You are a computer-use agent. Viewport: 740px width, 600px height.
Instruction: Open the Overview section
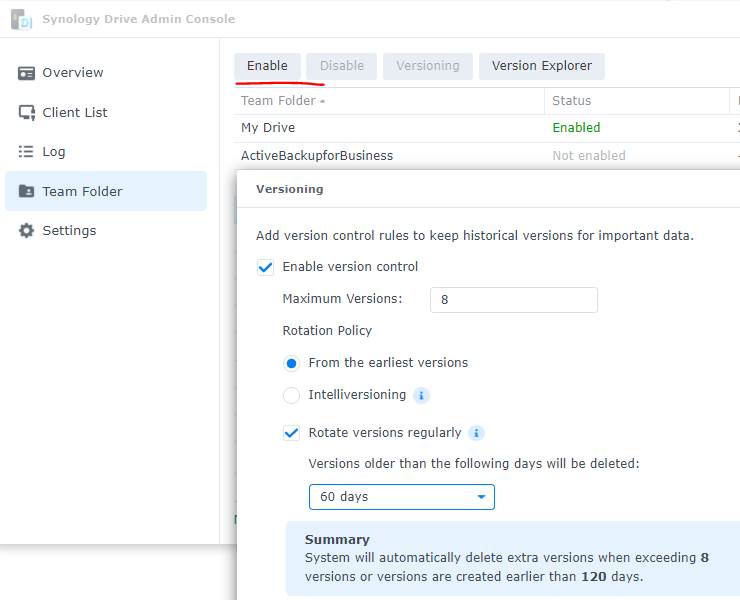106,73
